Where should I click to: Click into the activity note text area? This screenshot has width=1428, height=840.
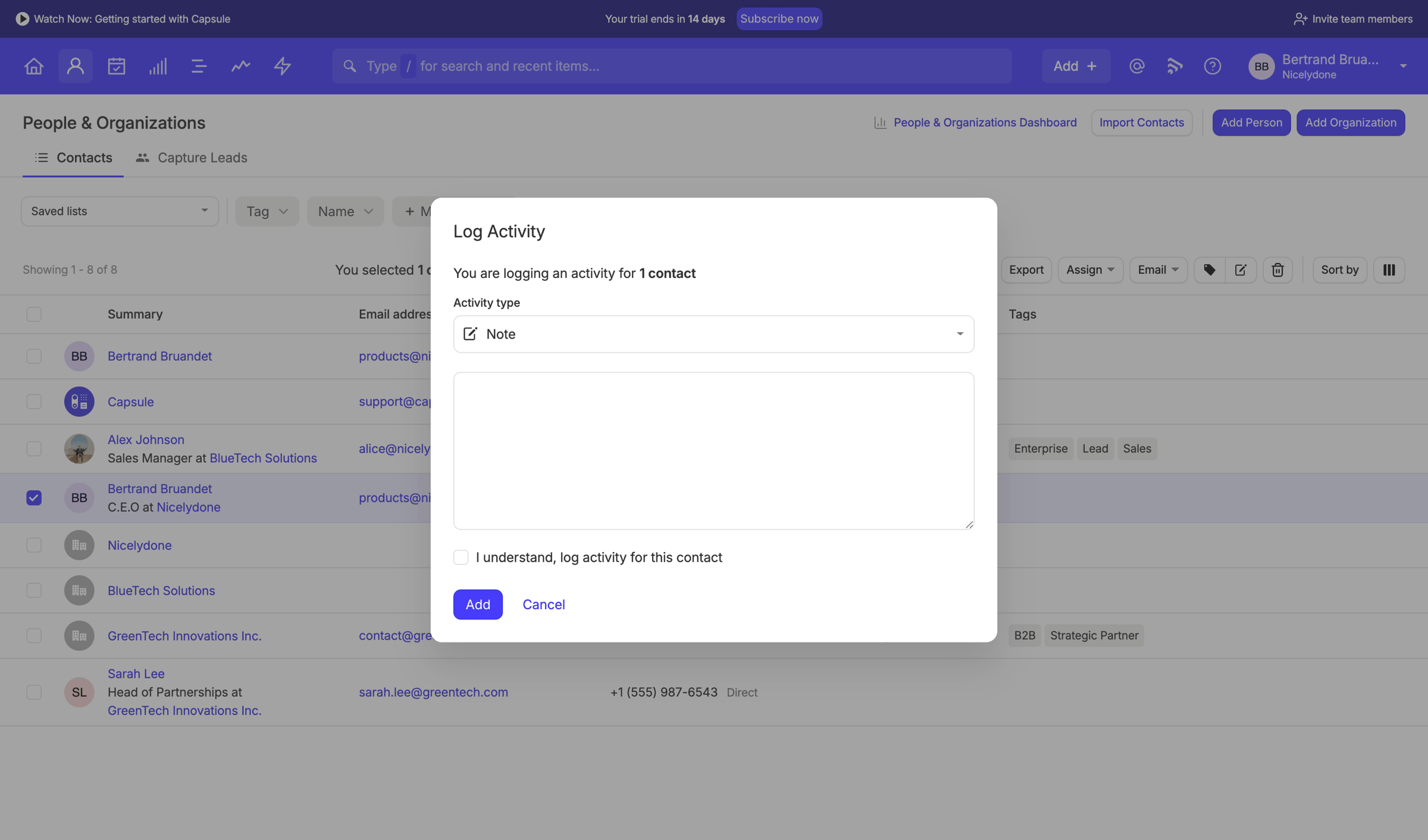coord(713,451)
